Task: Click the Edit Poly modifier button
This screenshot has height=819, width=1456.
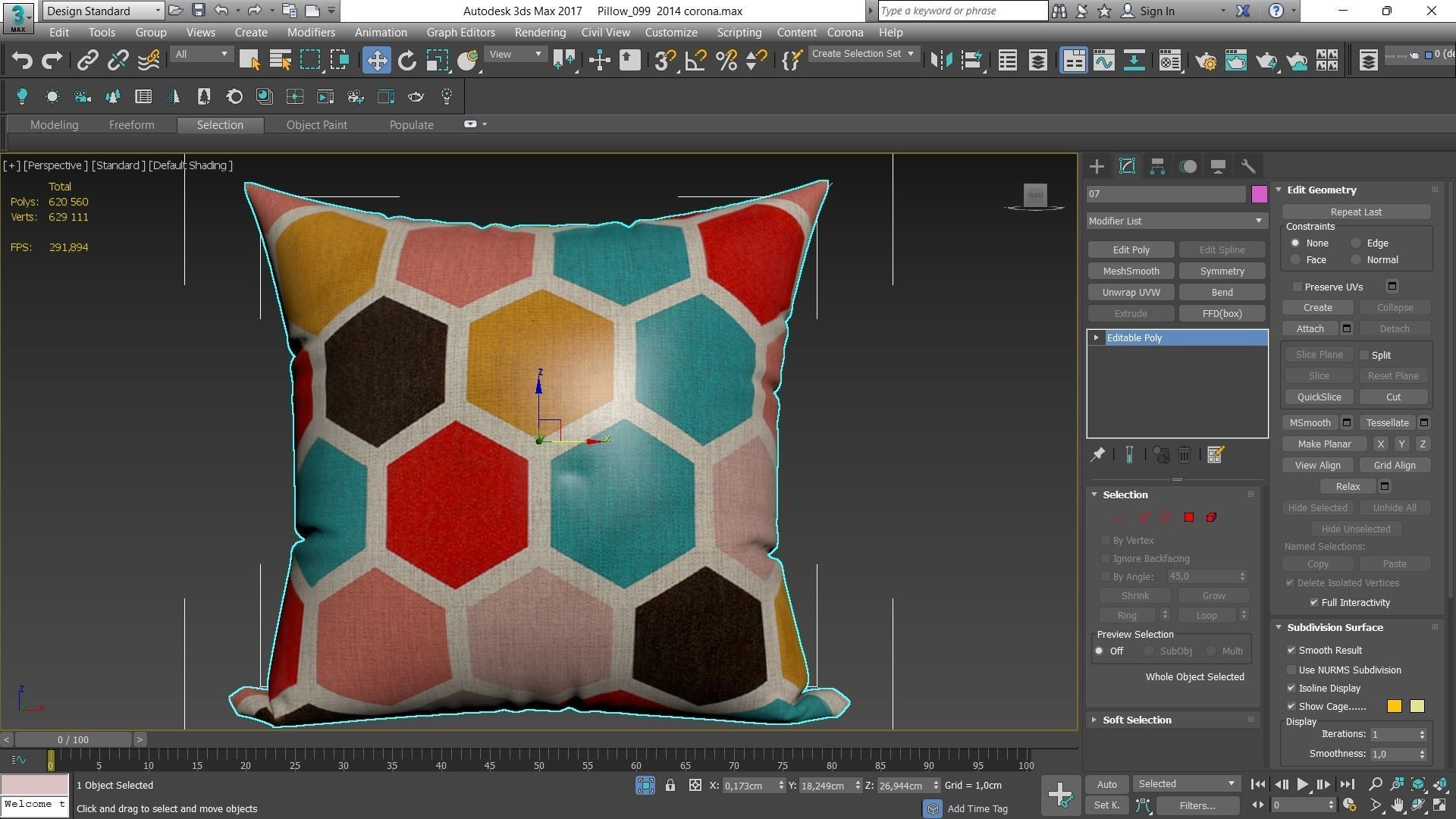Action: click(1131, 250)
